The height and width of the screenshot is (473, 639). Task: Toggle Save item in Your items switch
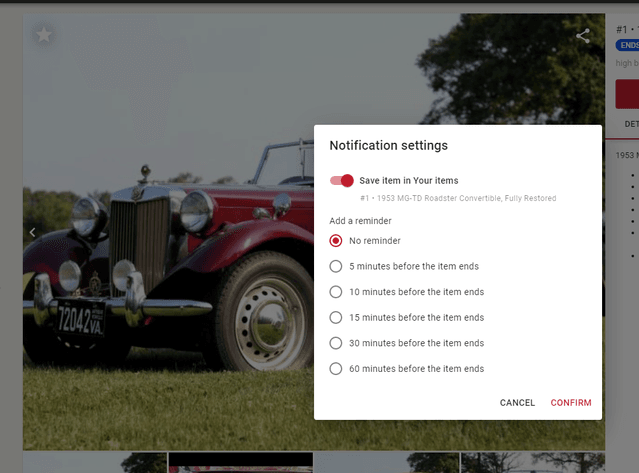click(x=342, y=180)
